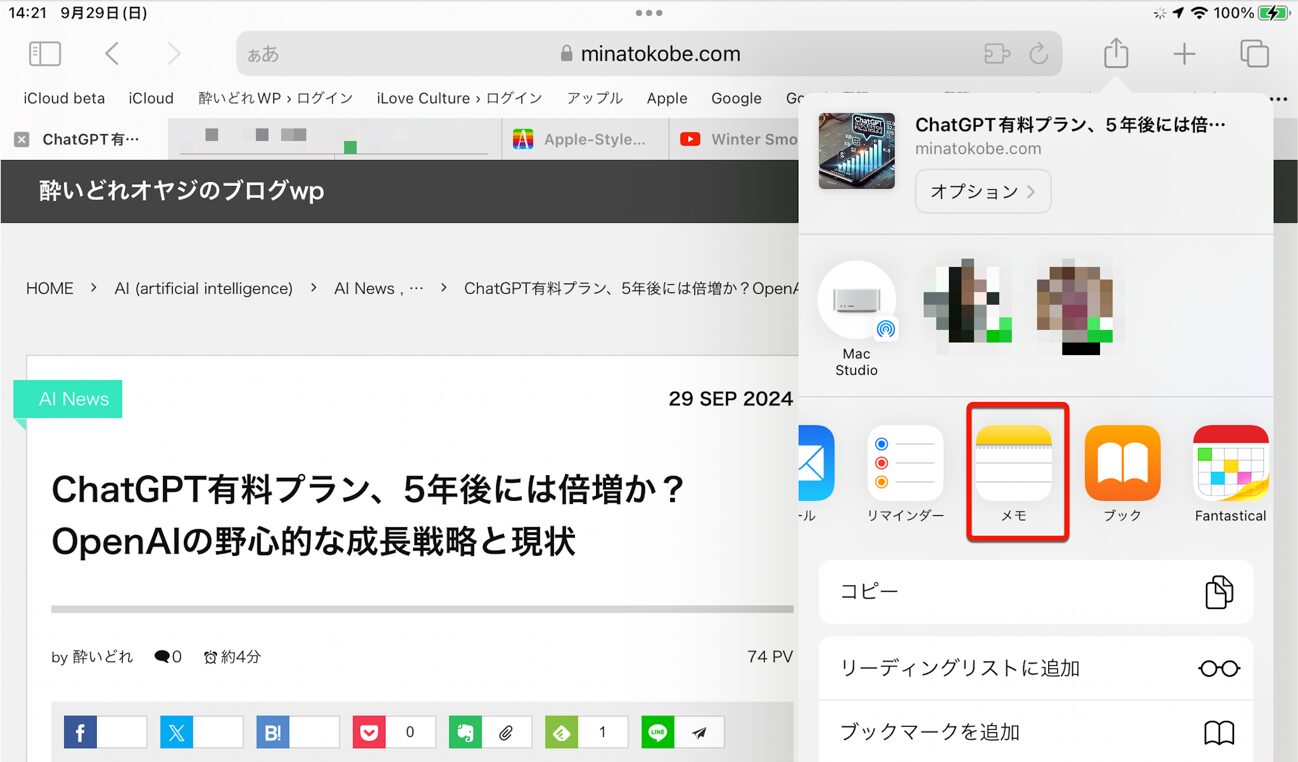Close the ChatGPT有料 tab
Screen dimensions: 1298x762
[x=21, y=140]
